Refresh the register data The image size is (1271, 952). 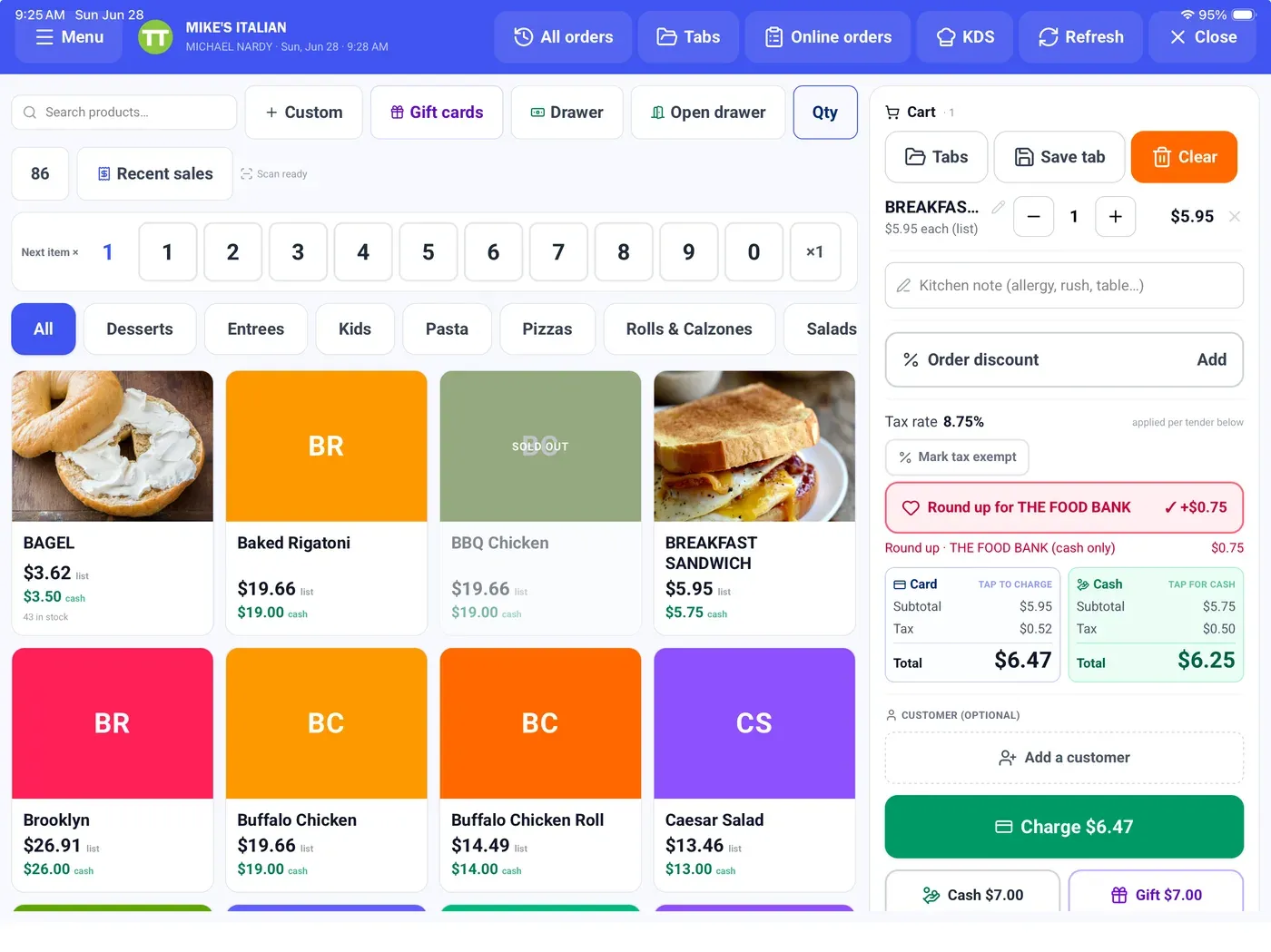coord(1080,37)
